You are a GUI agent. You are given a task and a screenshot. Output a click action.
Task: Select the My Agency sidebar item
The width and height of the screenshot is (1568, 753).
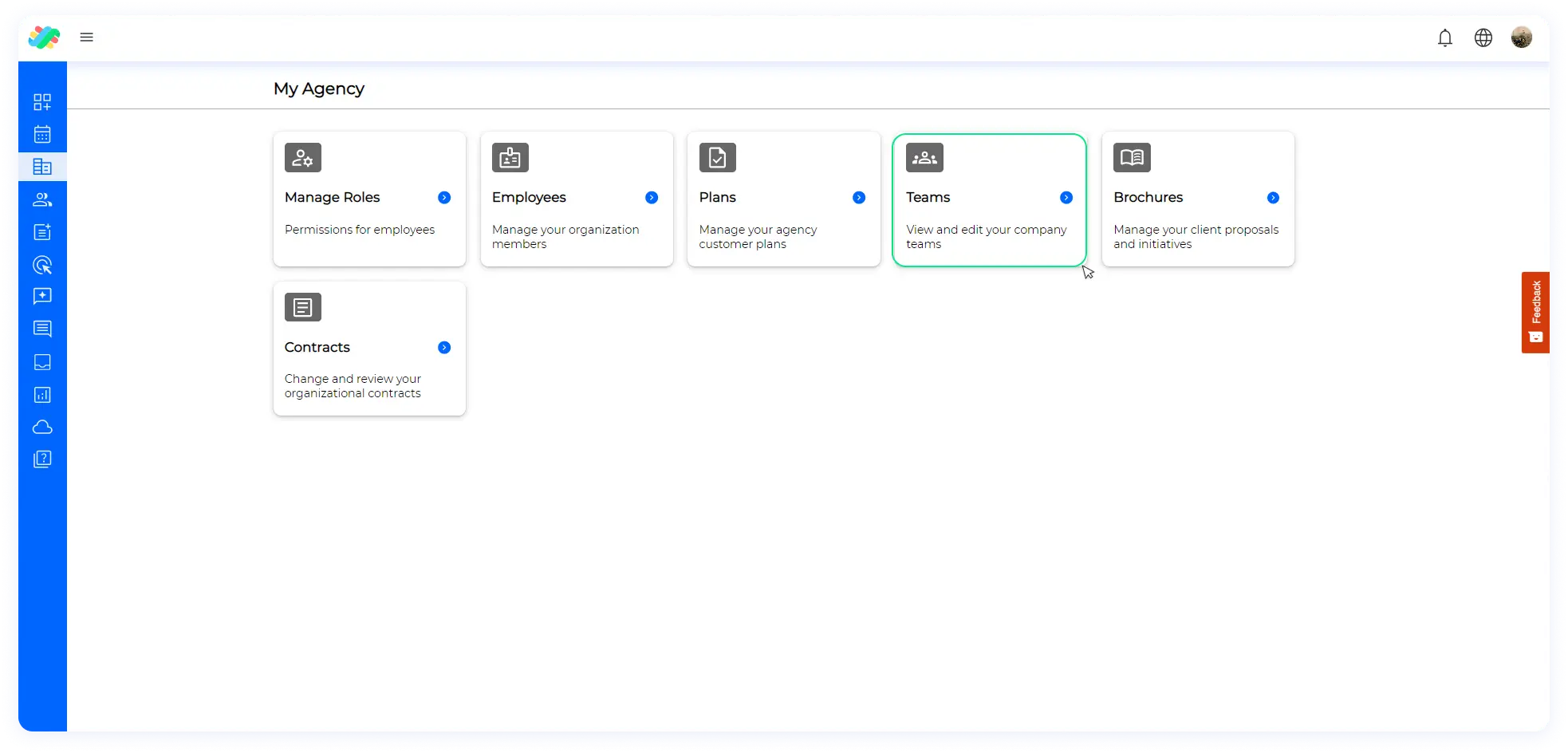point(42,168)
